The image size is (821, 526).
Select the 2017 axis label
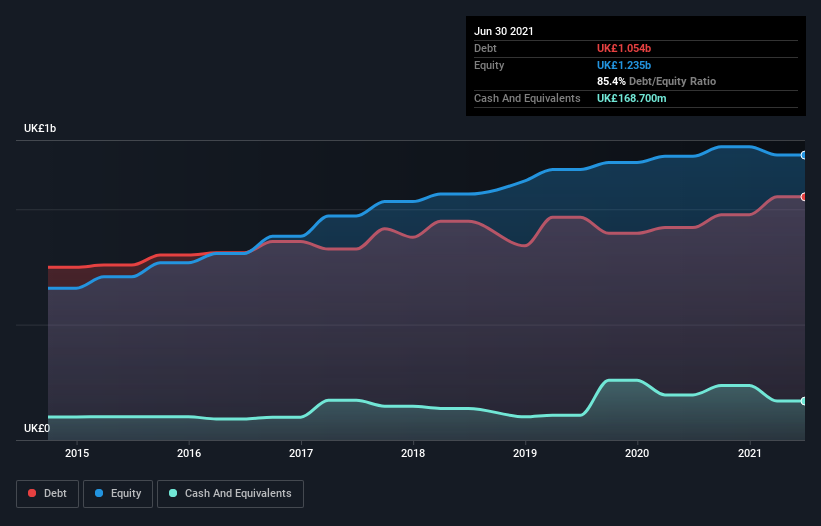(301, 453)
